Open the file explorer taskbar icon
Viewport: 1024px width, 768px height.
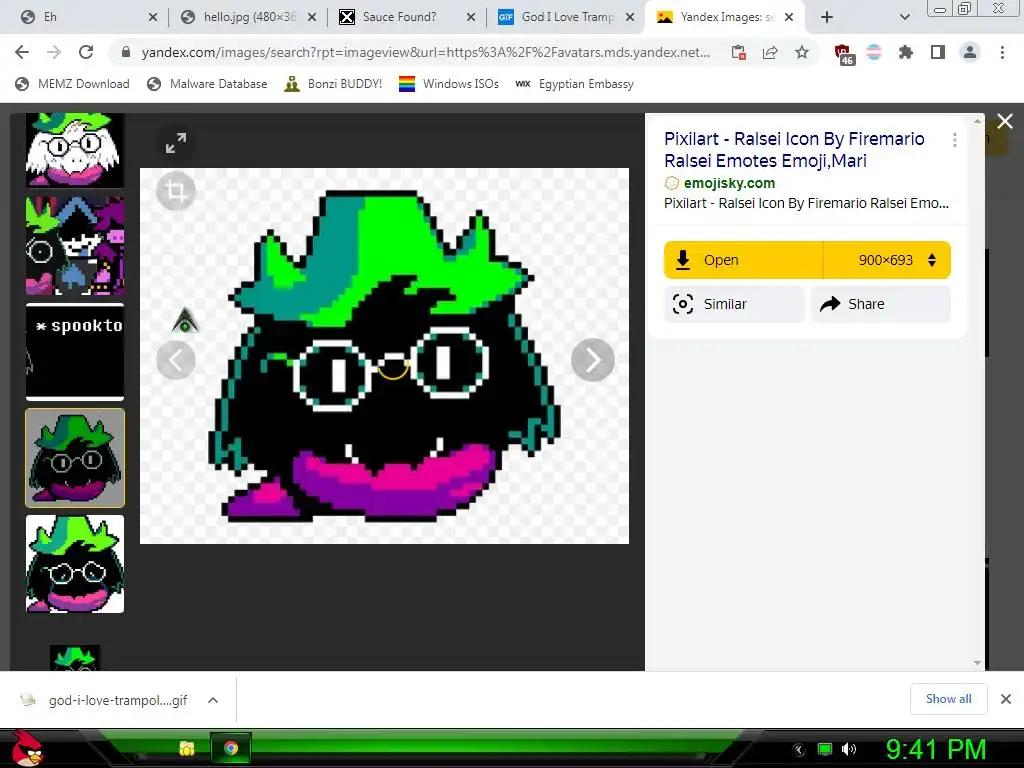(187, 748)
